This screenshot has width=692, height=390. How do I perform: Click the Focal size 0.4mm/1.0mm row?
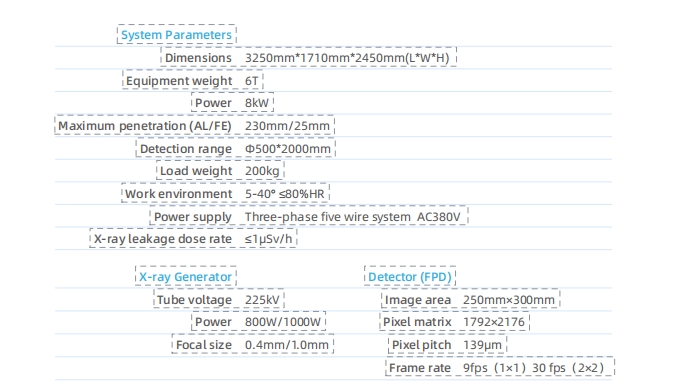253,344
